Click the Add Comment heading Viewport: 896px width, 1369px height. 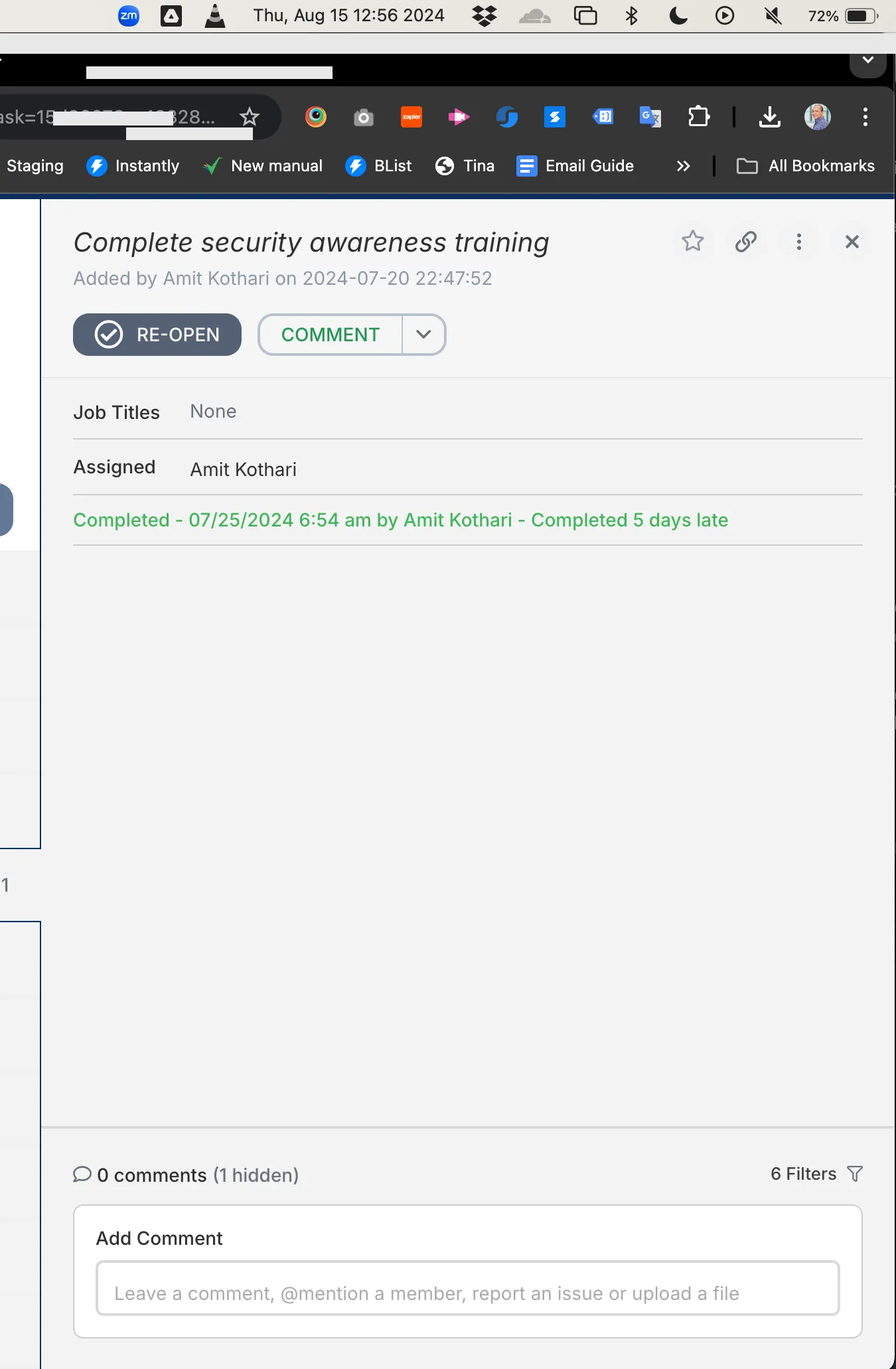click(x=159, y=1238)
